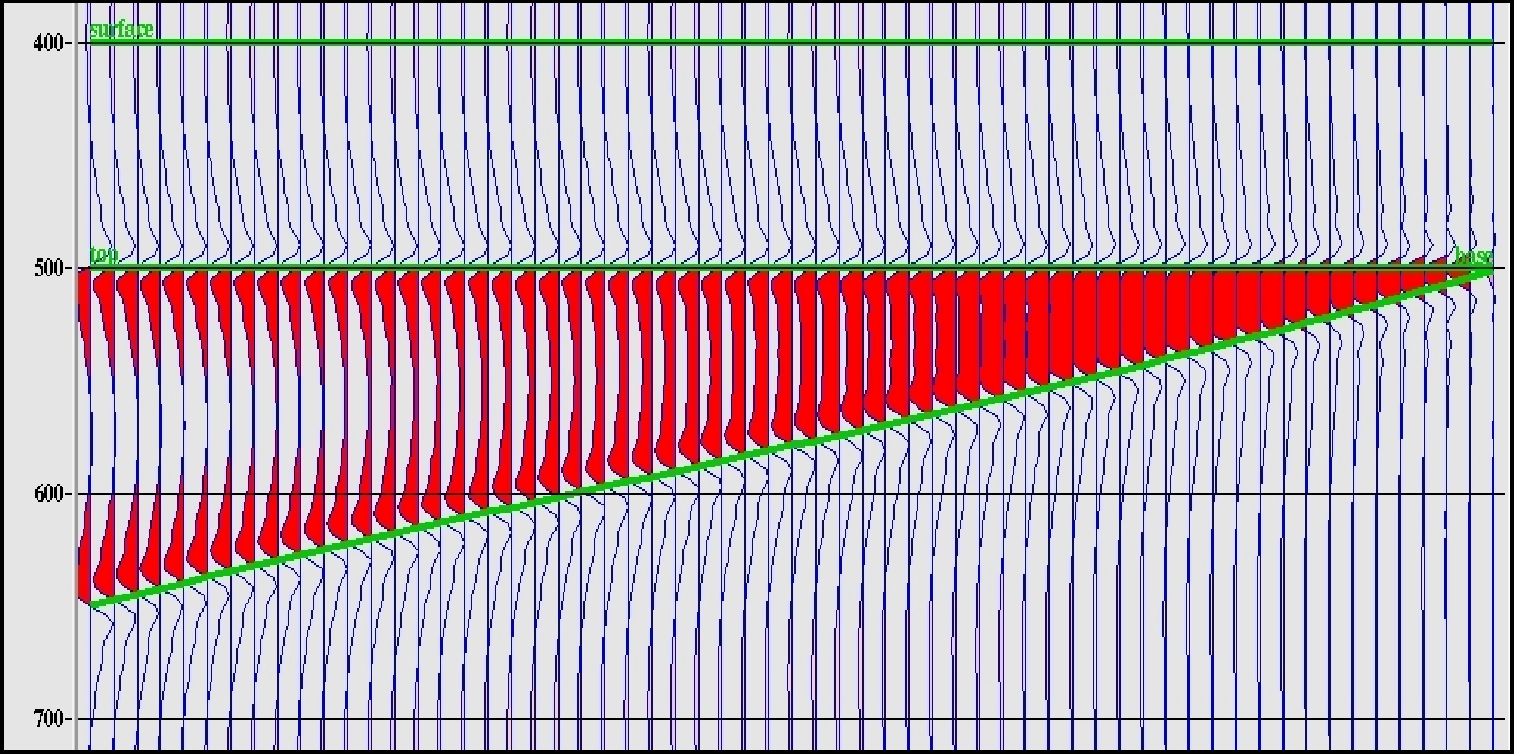Click the green "surface" horizon label
The width and height of the screenshot is (1514, 755).
point(121,30)
